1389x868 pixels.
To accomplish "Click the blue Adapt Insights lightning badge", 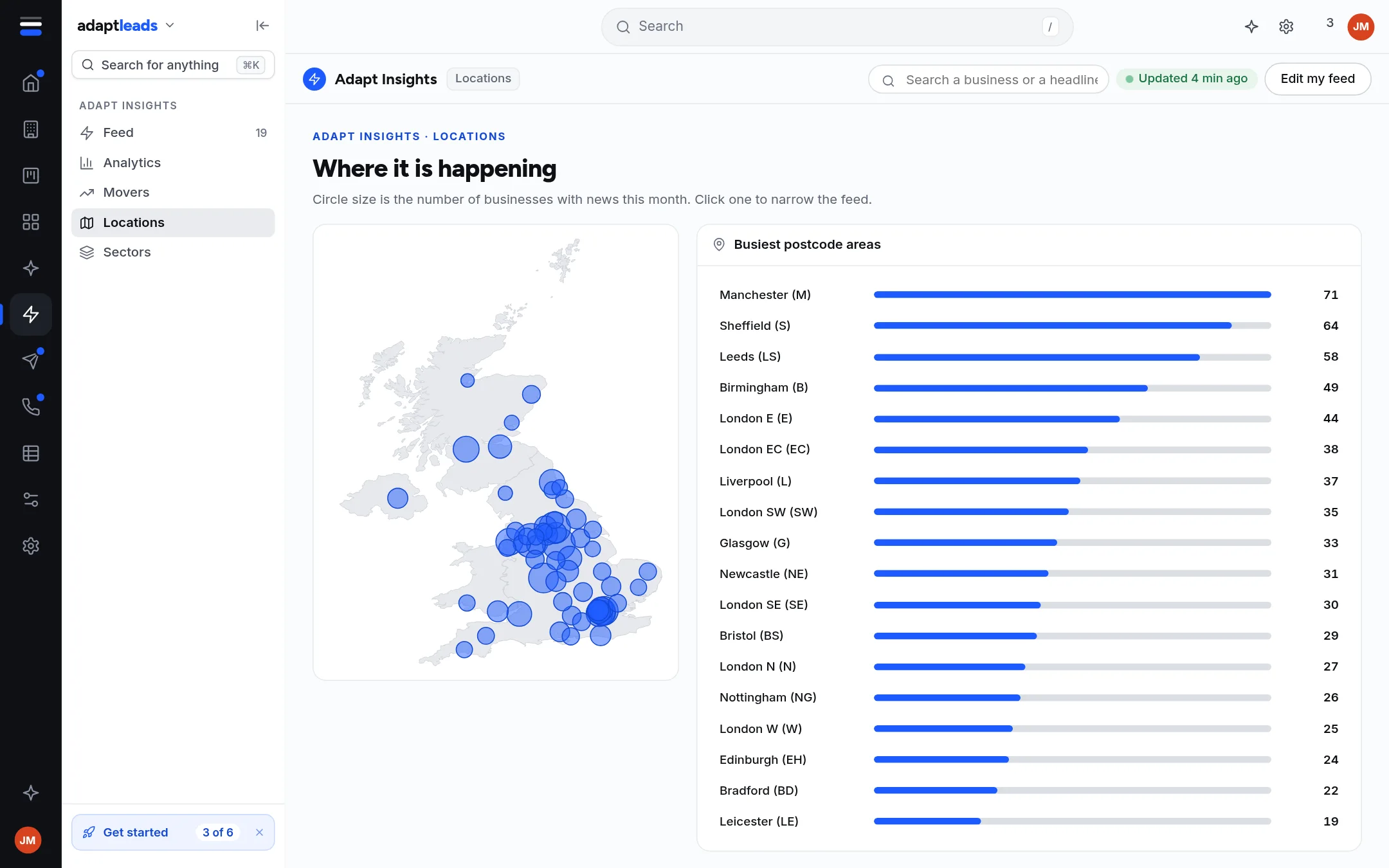I will click(314, 79).
